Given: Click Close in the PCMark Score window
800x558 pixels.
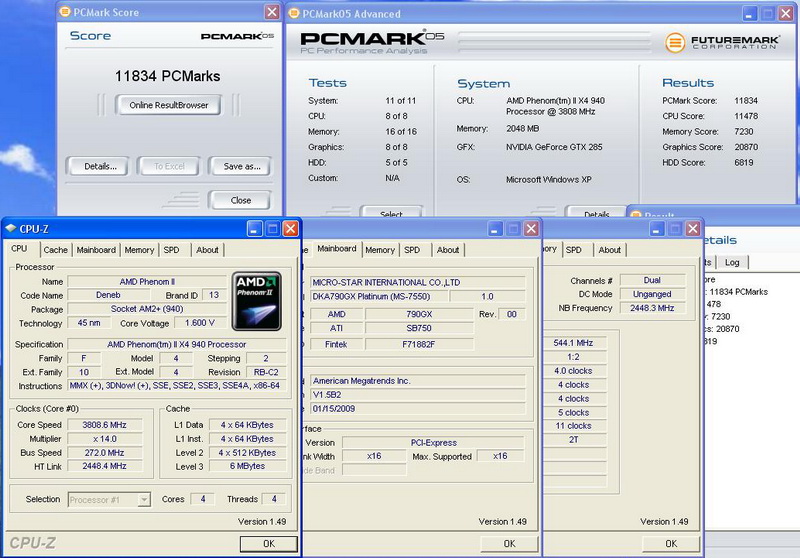Looking at the screenshot, I should pyautogui.click(x=240, y=200).
